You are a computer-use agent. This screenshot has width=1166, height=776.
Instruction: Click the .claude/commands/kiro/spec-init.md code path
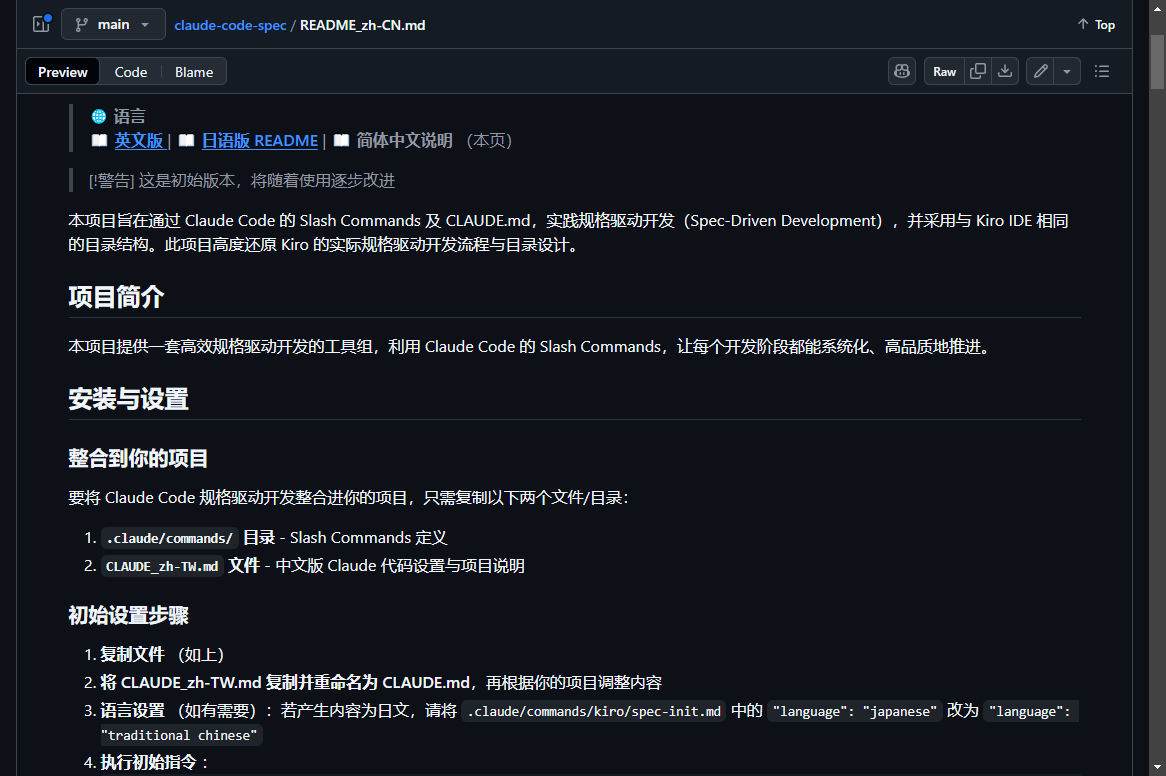point(594,711)
